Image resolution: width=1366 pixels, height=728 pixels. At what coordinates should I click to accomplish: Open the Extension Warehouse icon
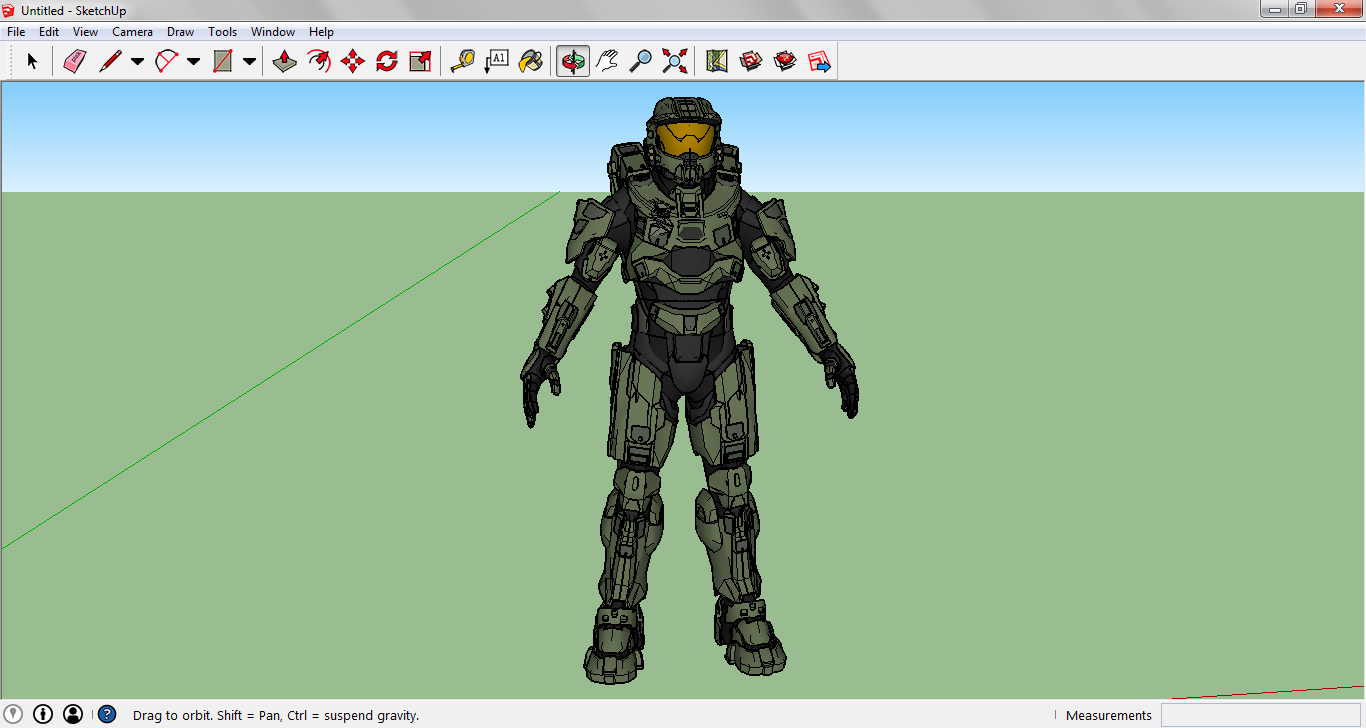pyautogui.click(x=785, y=62)
